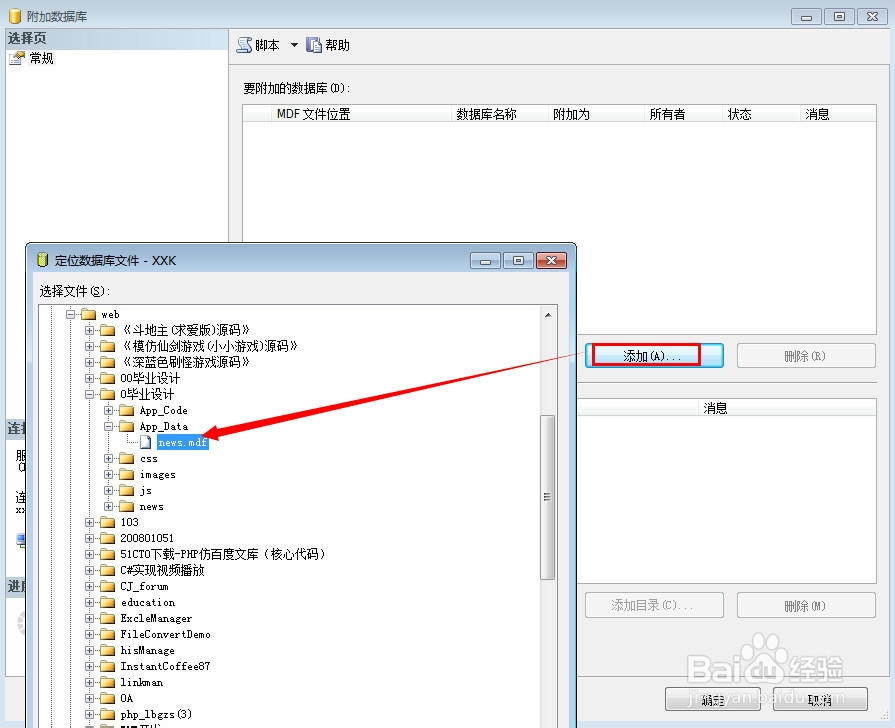Click the file tree scrollbar thumb

[x=547, y=497]
